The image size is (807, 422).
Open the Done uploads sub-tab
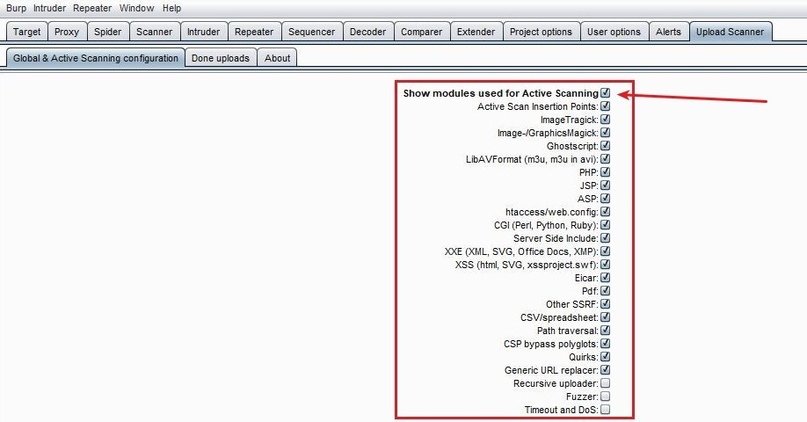point(222,58)
